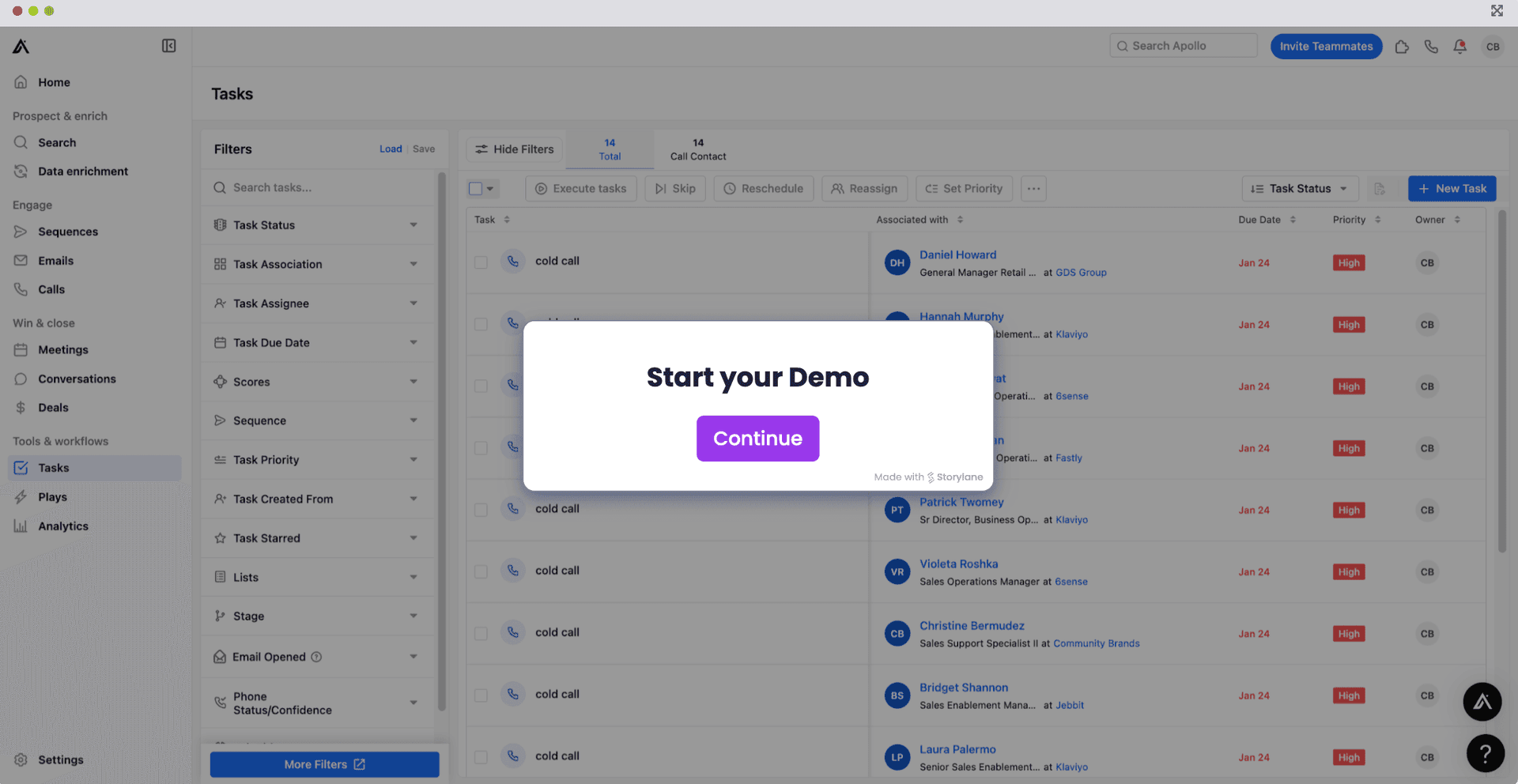The image size is (1518, 784).
Task: Open the three-dots more actions button
Action: [x=1033, y=189]
